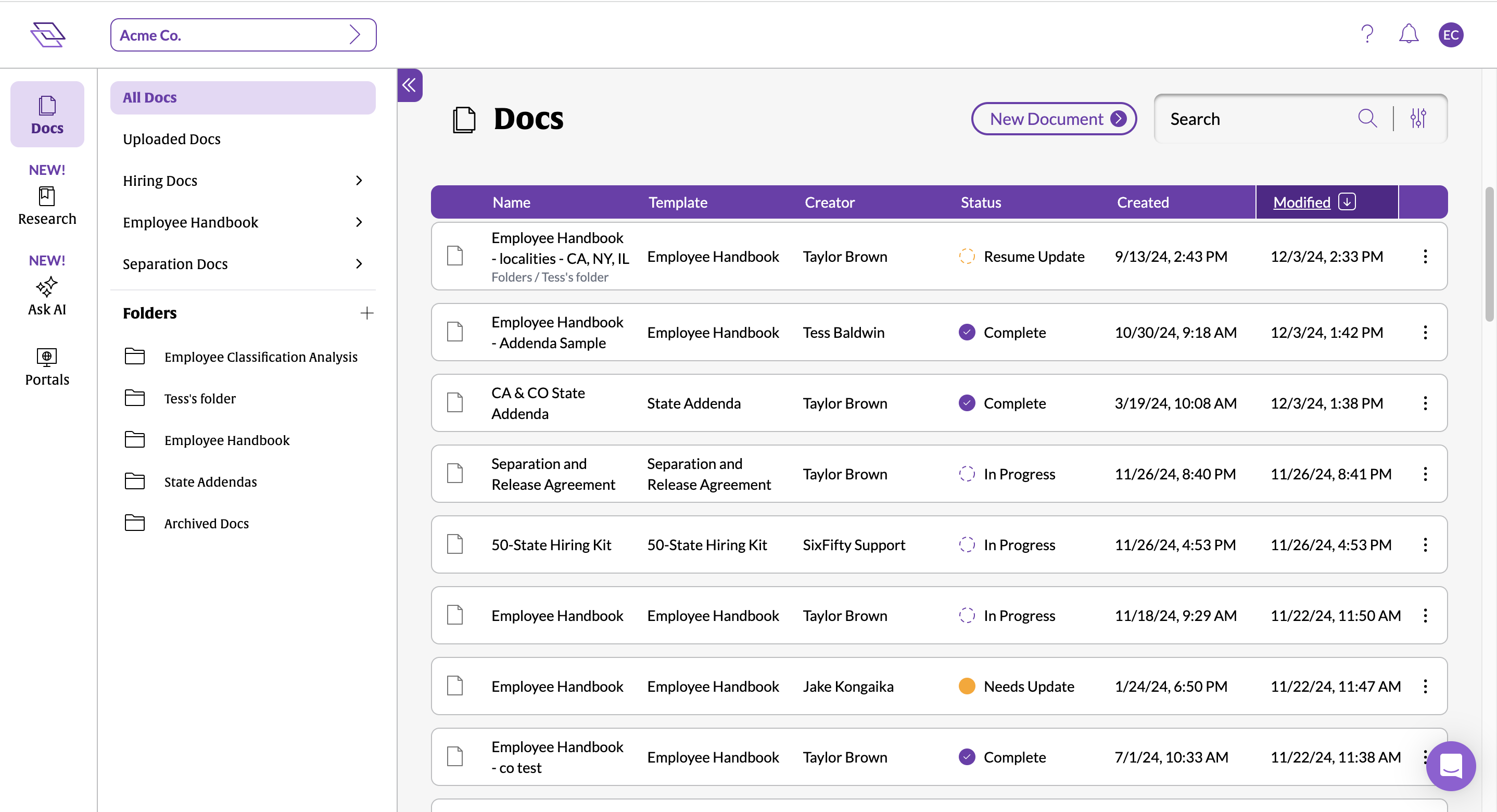Click the search magnifying glass icon
Viewport: 1497px width, 812px height.
1367,119
